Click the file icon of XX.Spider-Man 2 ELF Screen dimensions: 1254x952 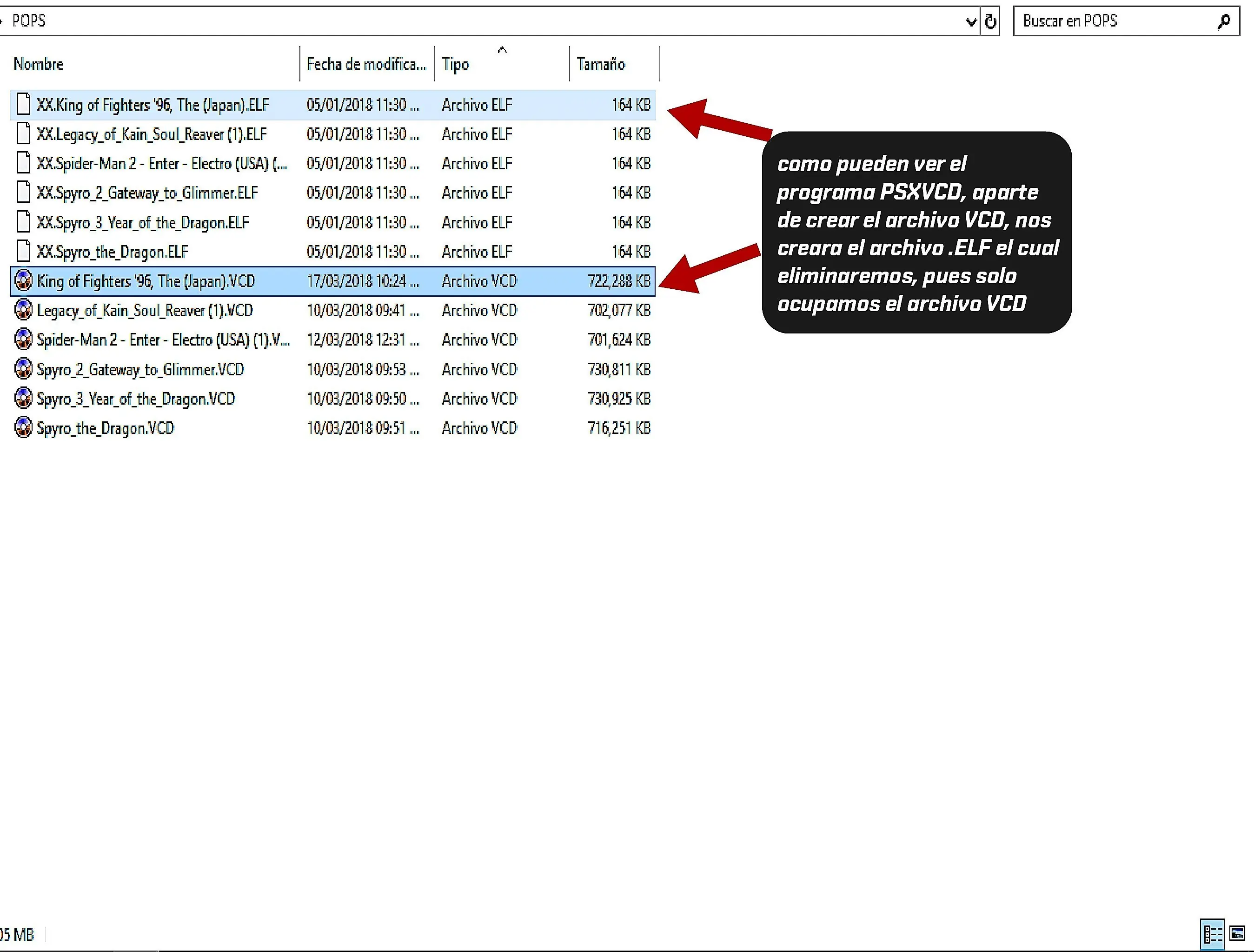click(x=23, y=163)
